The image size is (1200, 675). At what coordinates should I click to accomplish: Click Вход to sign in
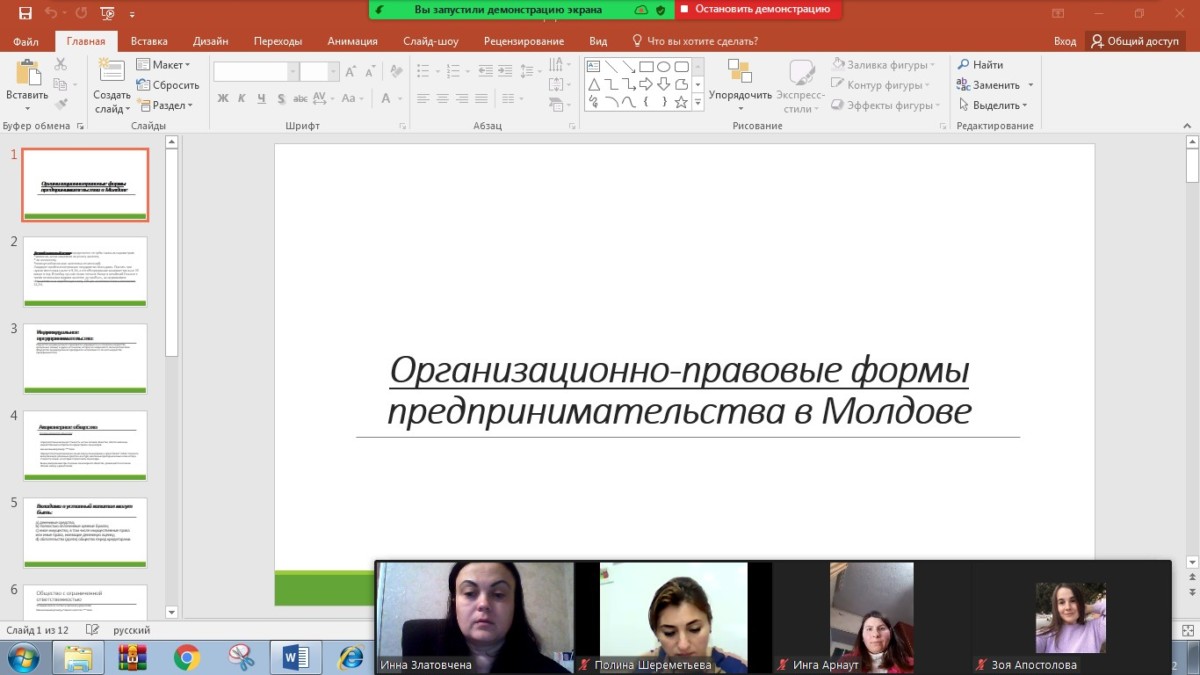1065,41
